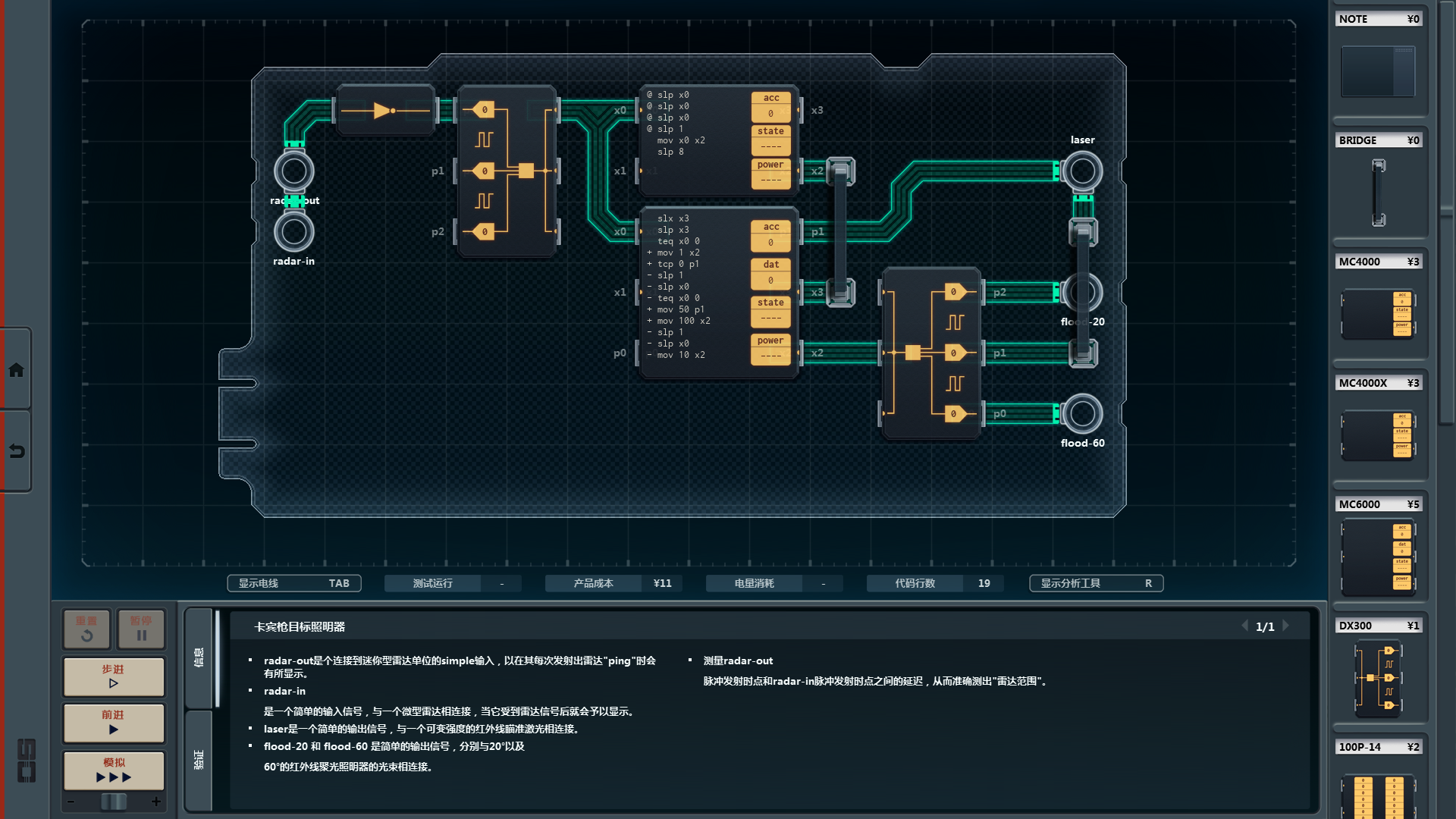The height and width of the screenshot is (819, 1456).
Task: Toggle wire display with 显示电线 button
Action: coord(293,583)
